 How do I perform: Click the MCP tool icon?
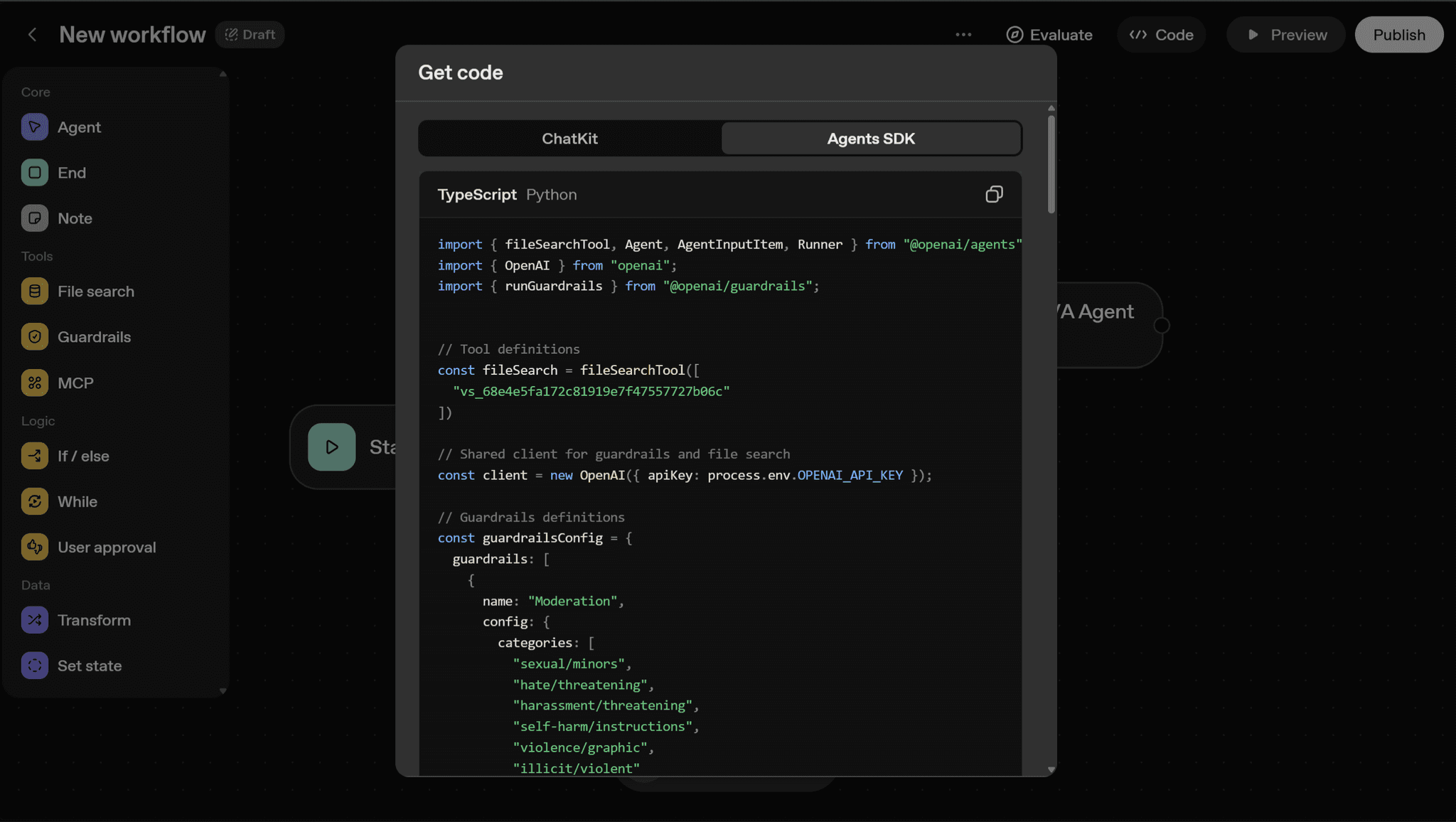point(34,382)
